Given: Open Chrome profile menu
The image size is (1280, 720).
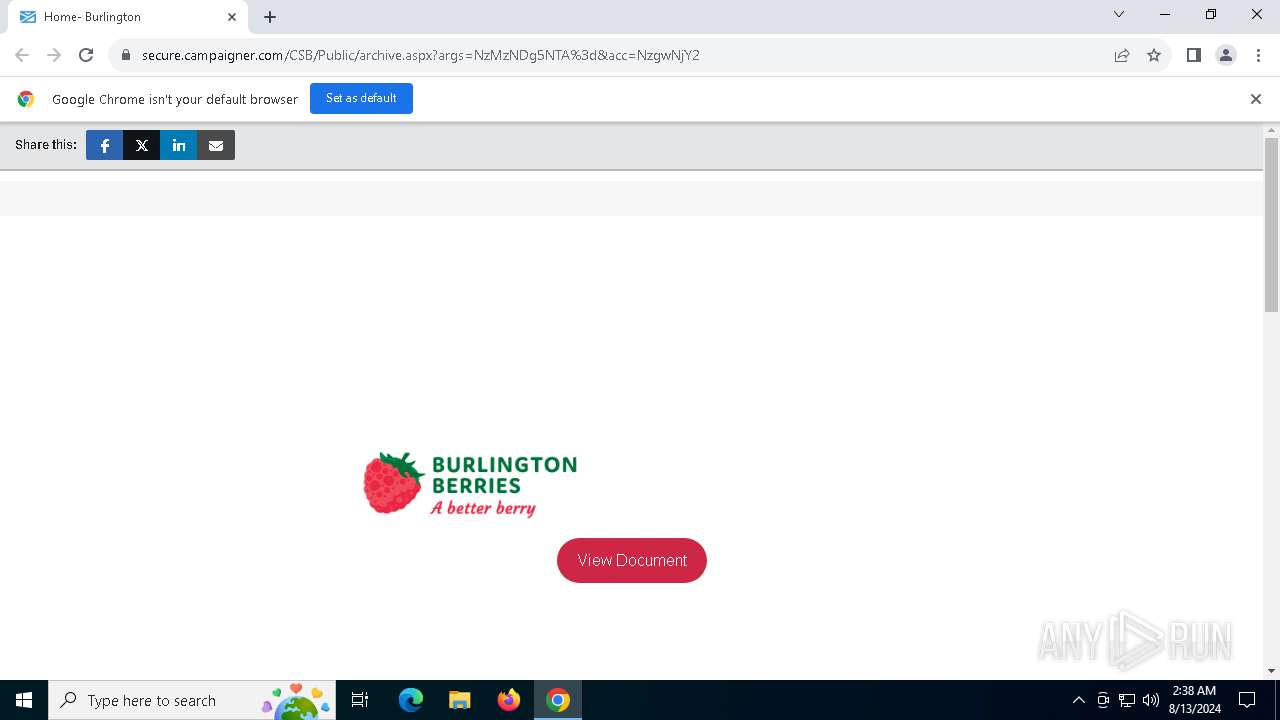Looking at the screenshot, I should [x=1226, y=55].
